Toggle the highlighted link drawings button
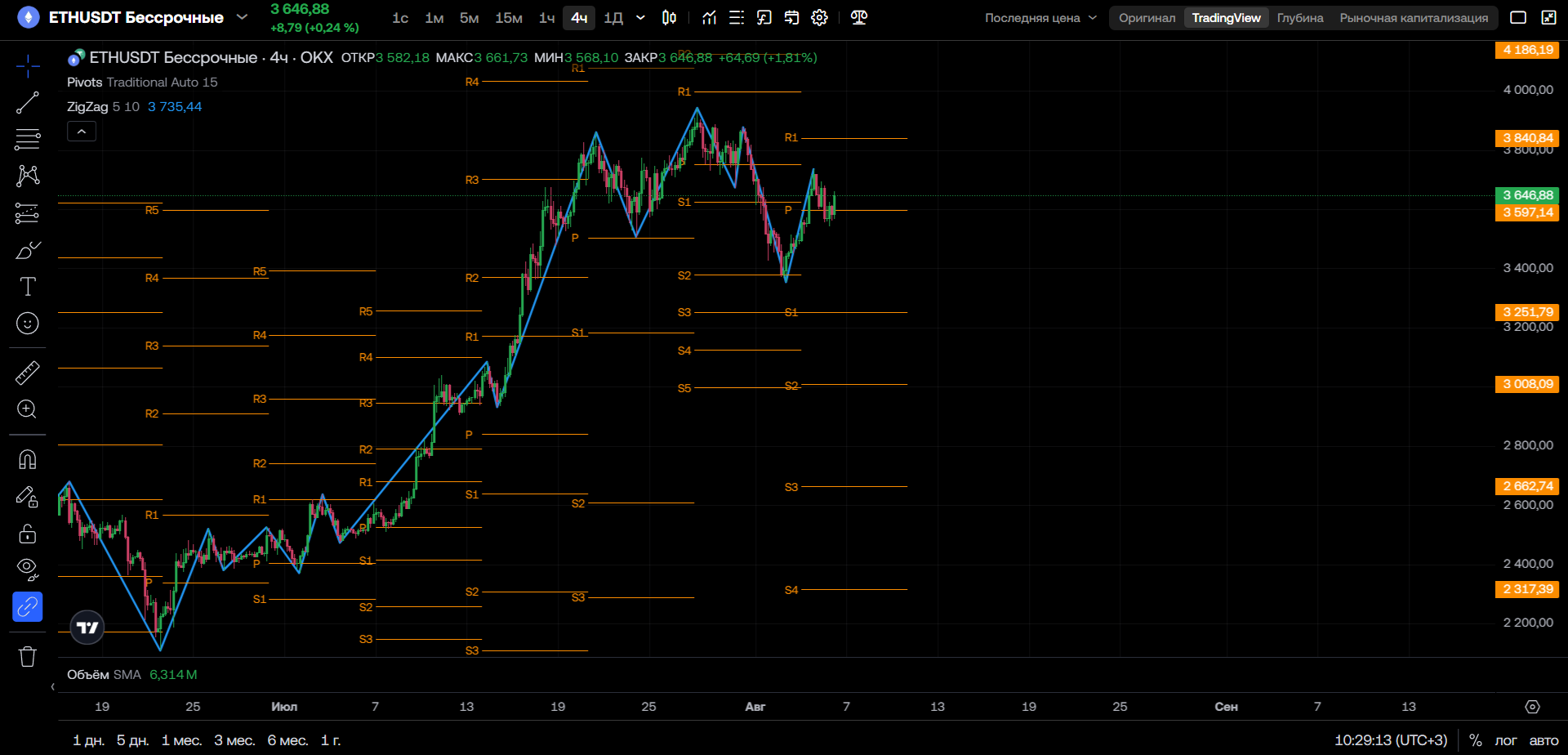 28,607
